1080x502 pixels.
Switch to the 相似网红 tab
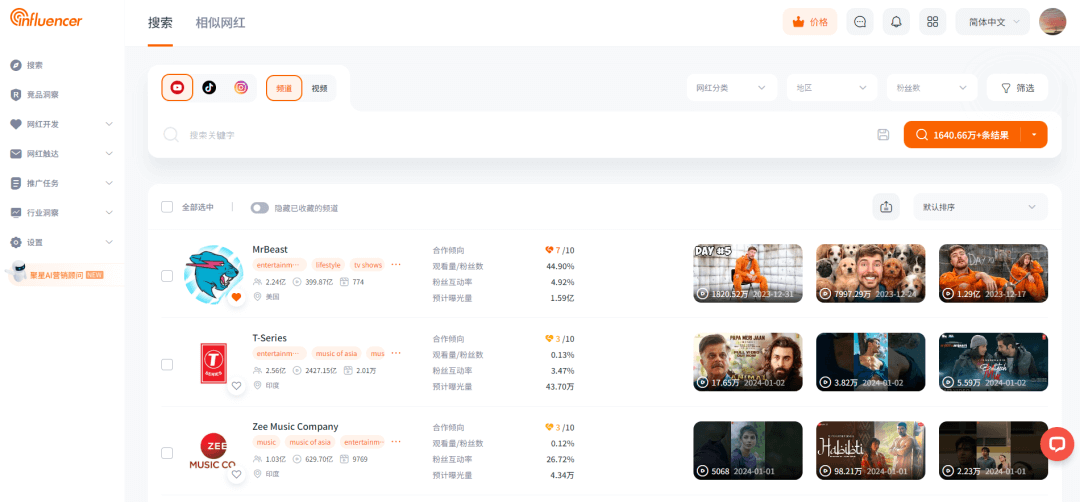pyautogui.click(x=220, y=22)
